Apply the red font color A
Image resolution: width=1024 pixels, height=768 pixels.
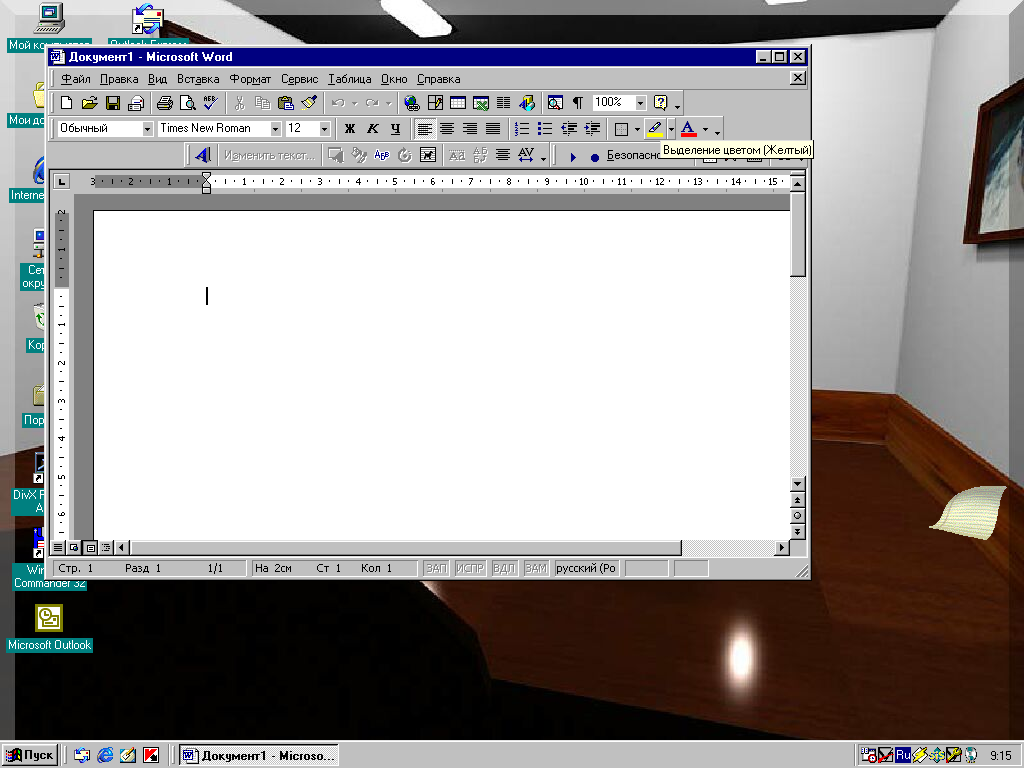point(688,129)
